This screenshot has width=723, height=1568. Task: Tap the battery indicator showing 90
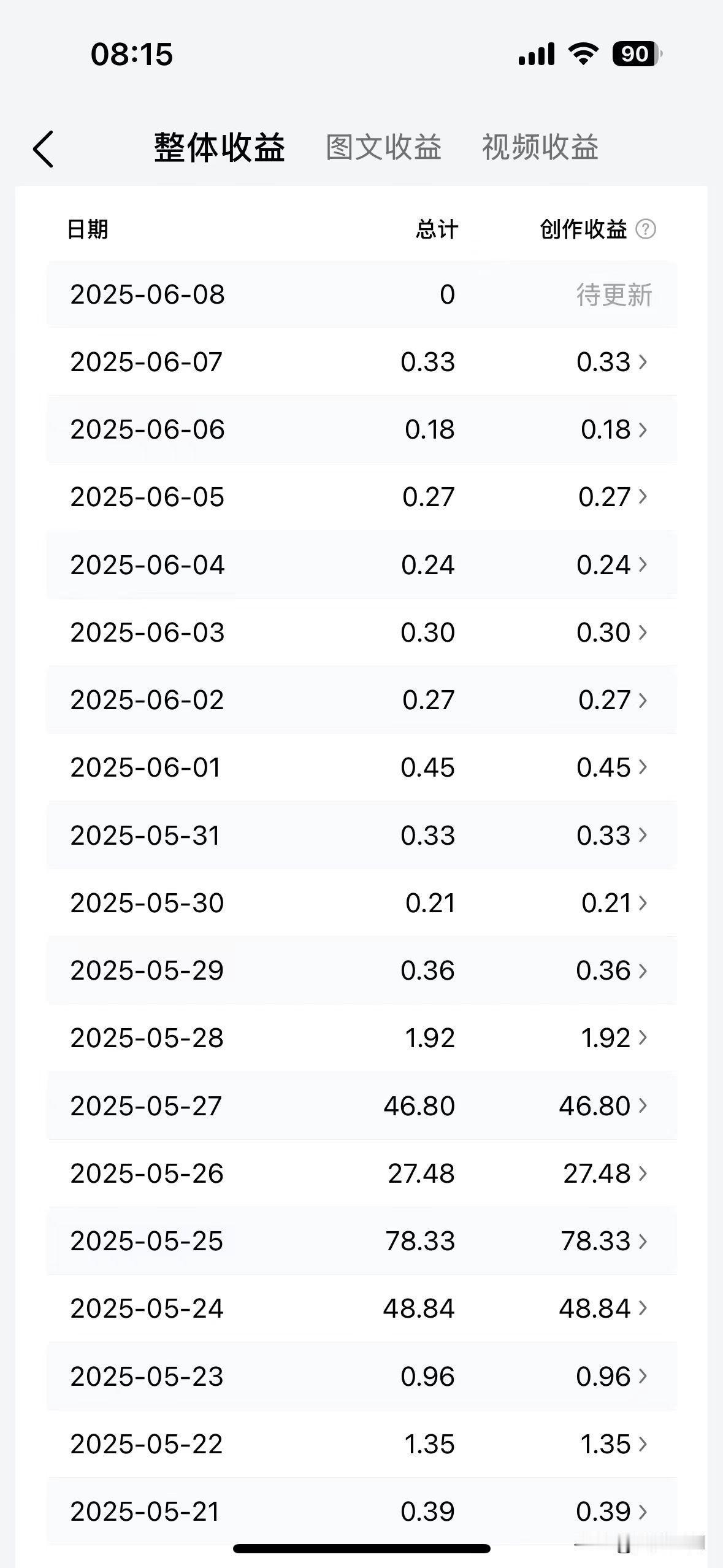pyautogui.click(x=637, y=54)
